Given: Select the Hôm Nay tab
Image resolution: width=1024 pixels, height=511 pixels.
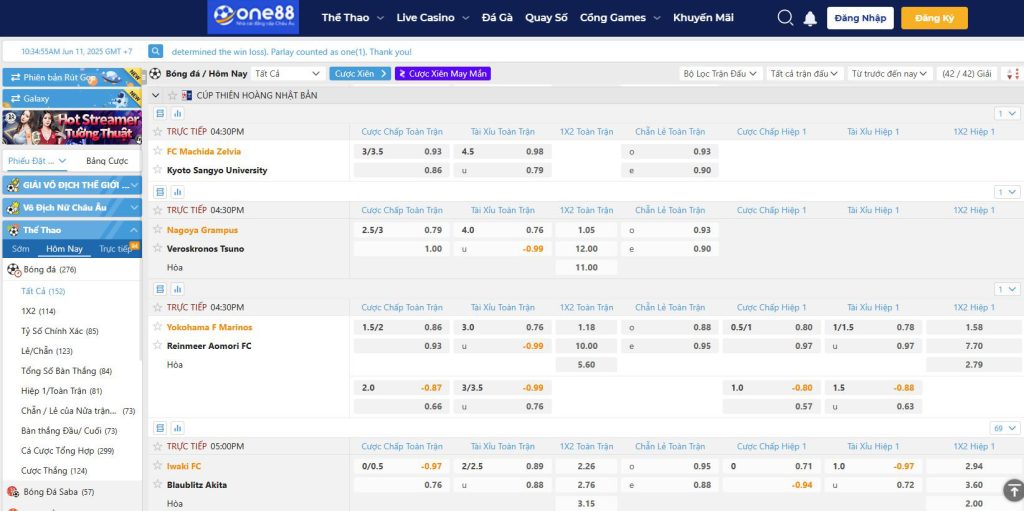Looking at the screenshot, I should pyautogui.click(x=64, y=249).
